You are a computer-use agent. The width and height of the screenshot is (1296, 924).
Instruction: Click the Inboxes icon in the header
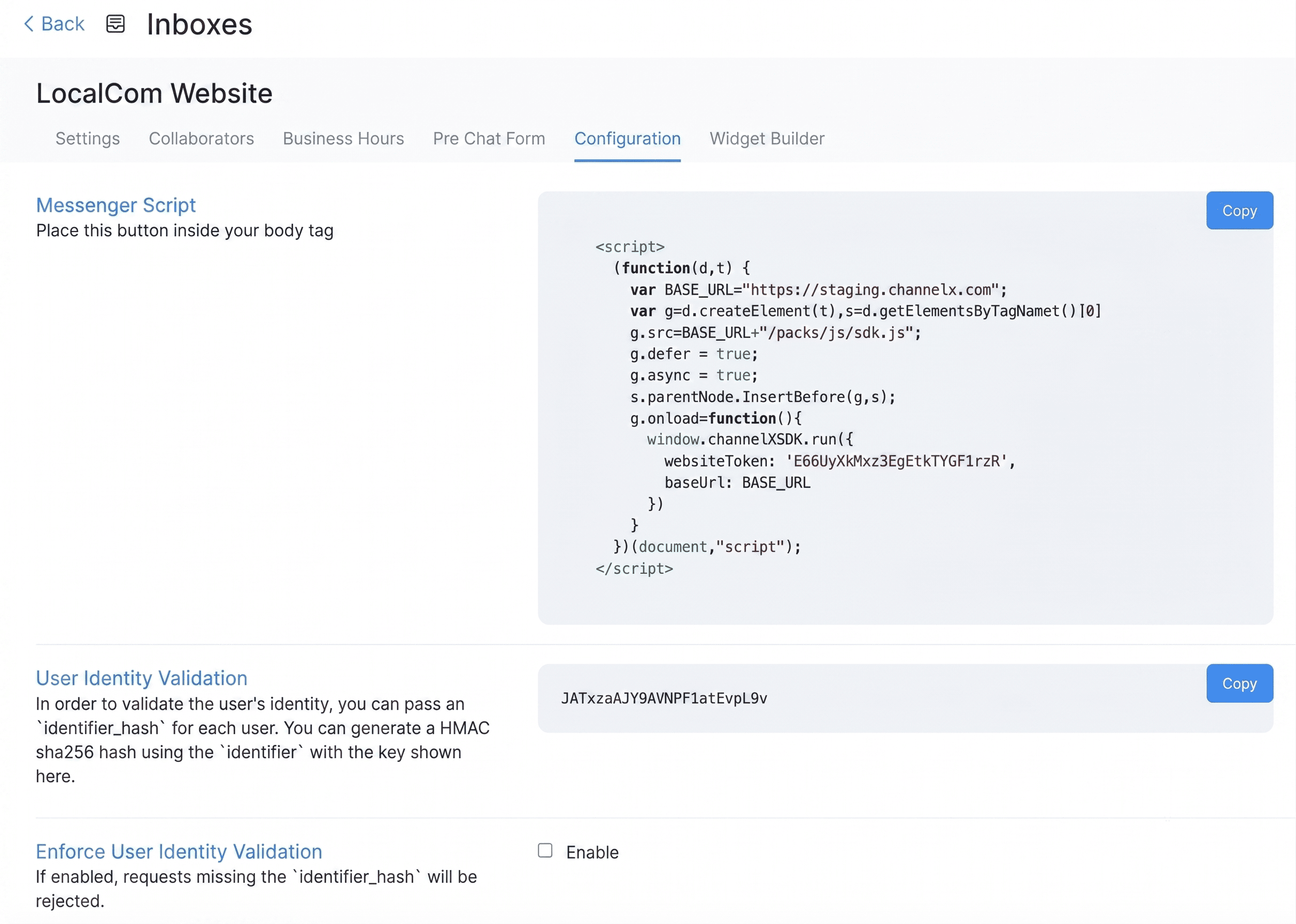coord(115,24)
